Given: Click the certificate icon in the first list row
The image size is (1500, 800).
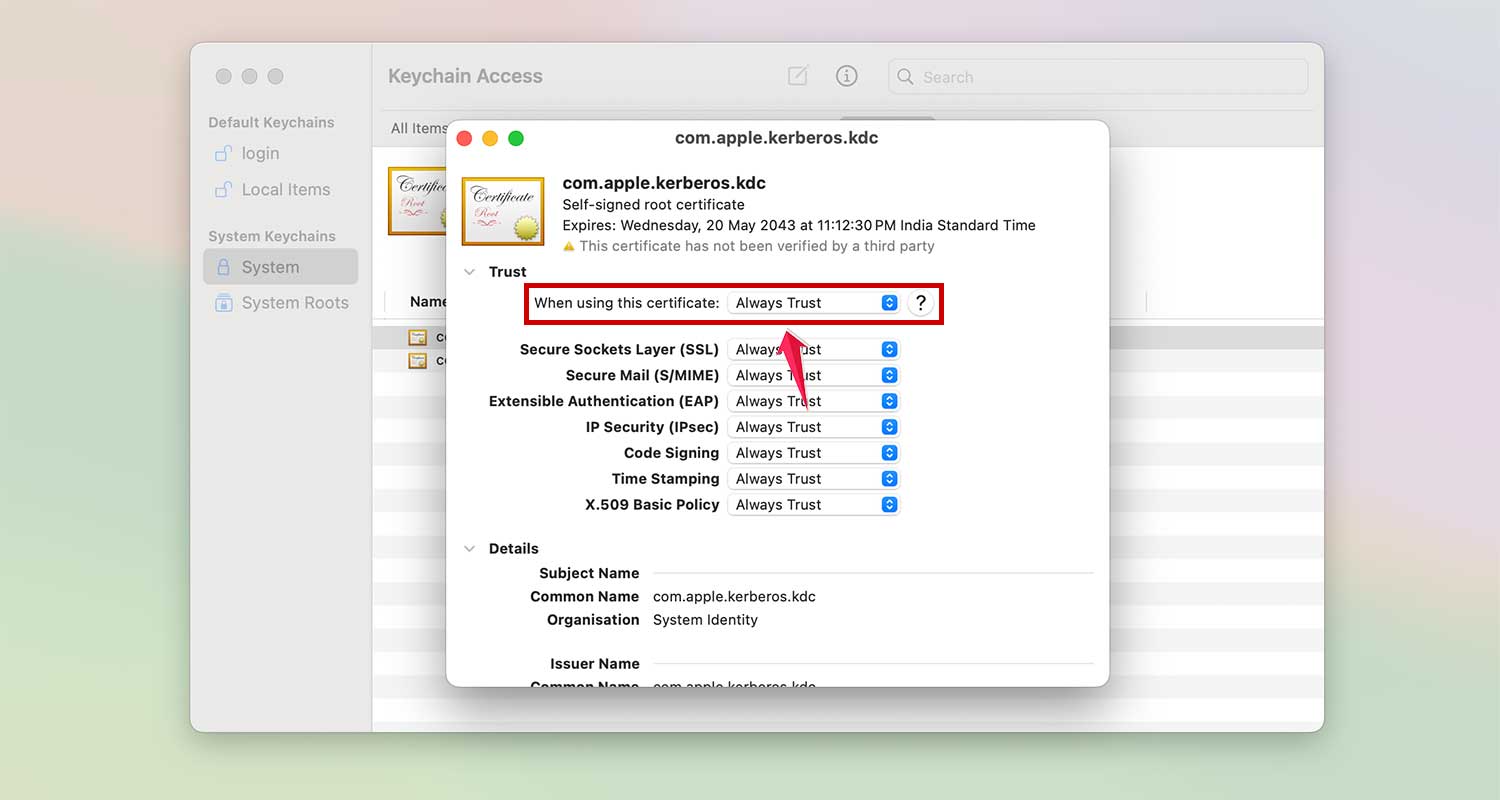Looking at the screenshot, I should (x=417, y=337).
